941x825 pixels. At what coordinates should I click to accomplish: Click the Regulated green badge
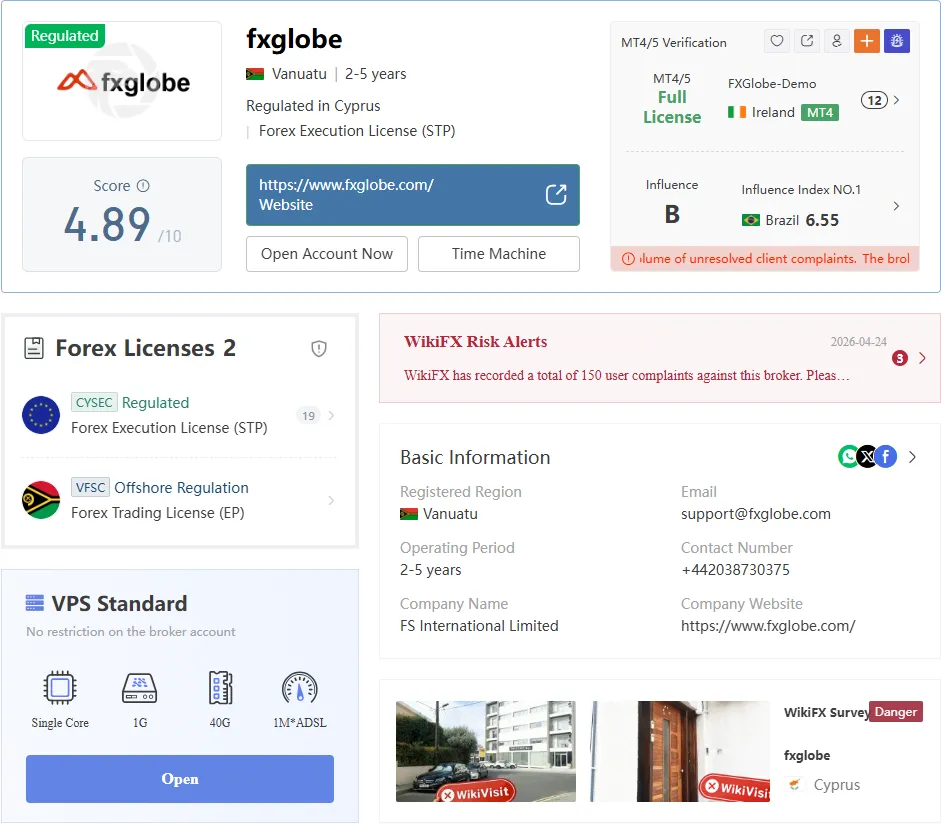click(x=65, y=35)
